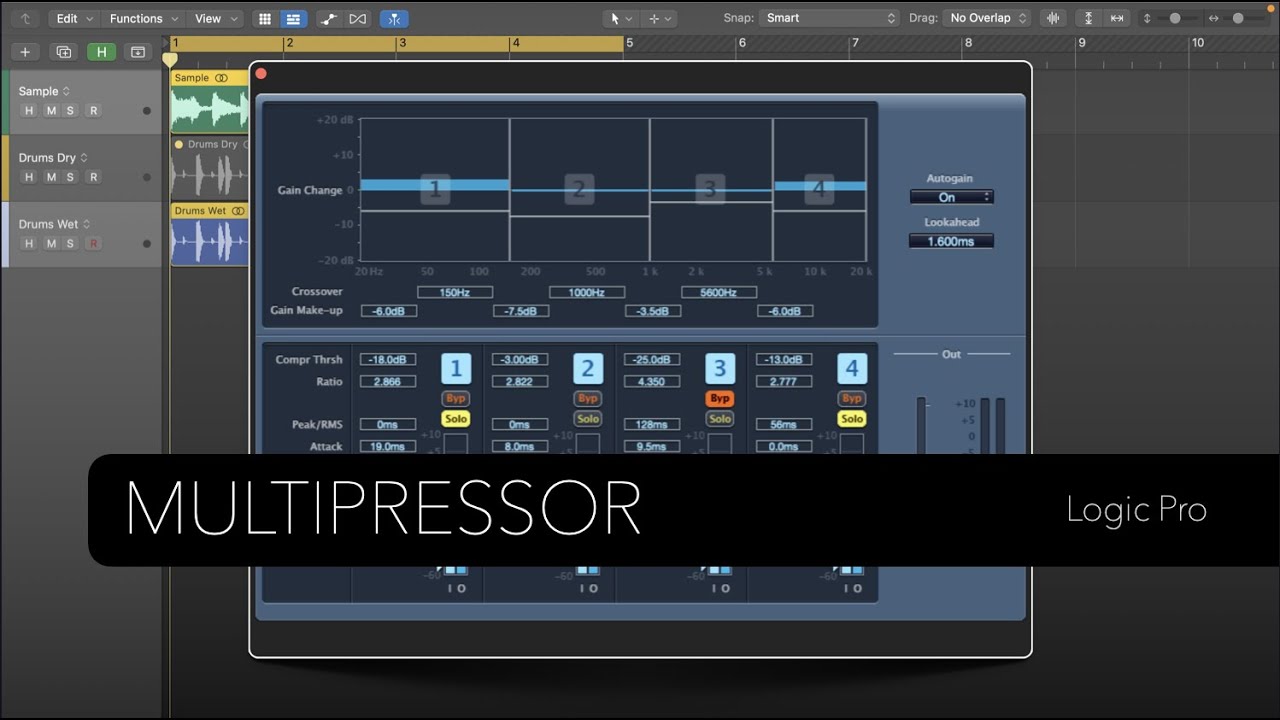Screen dimensions: 1280x720
Task: Click the track import down-arrow icon
Action: pos(138,52)
